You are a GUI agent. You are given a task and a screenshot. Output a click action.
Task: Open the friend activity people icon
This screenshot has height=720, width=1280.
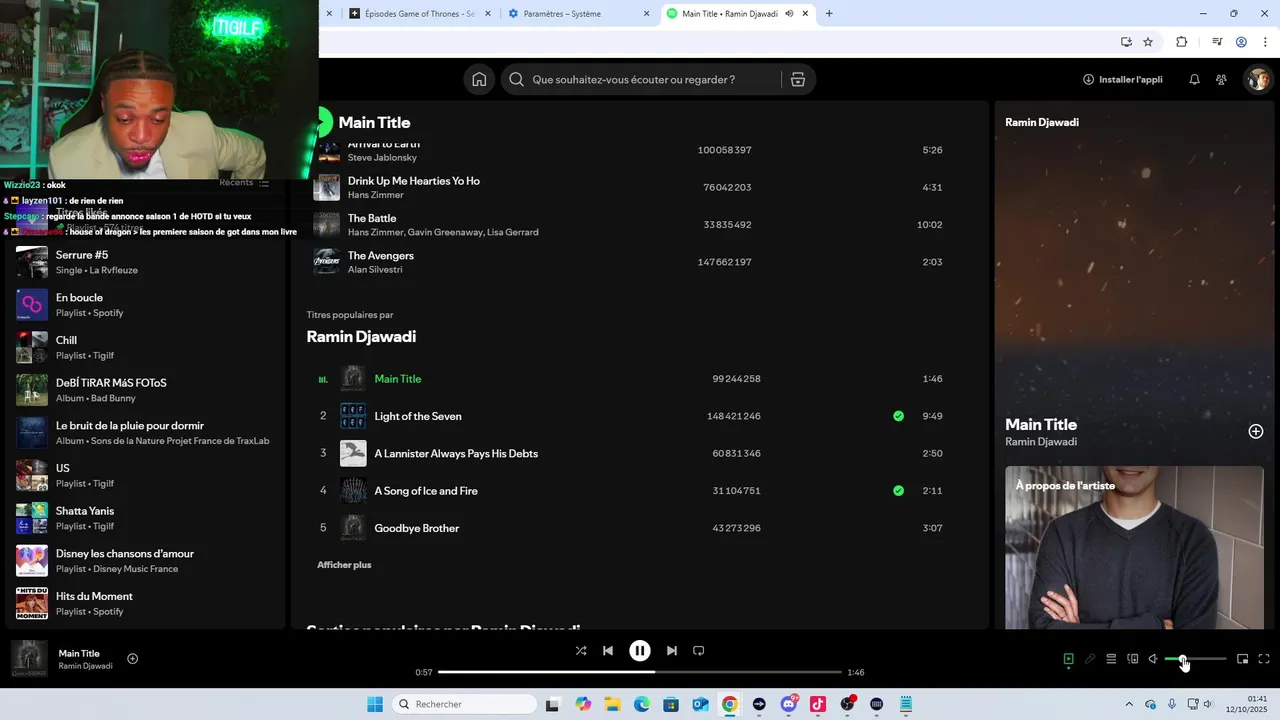[x=1221, y=80]
